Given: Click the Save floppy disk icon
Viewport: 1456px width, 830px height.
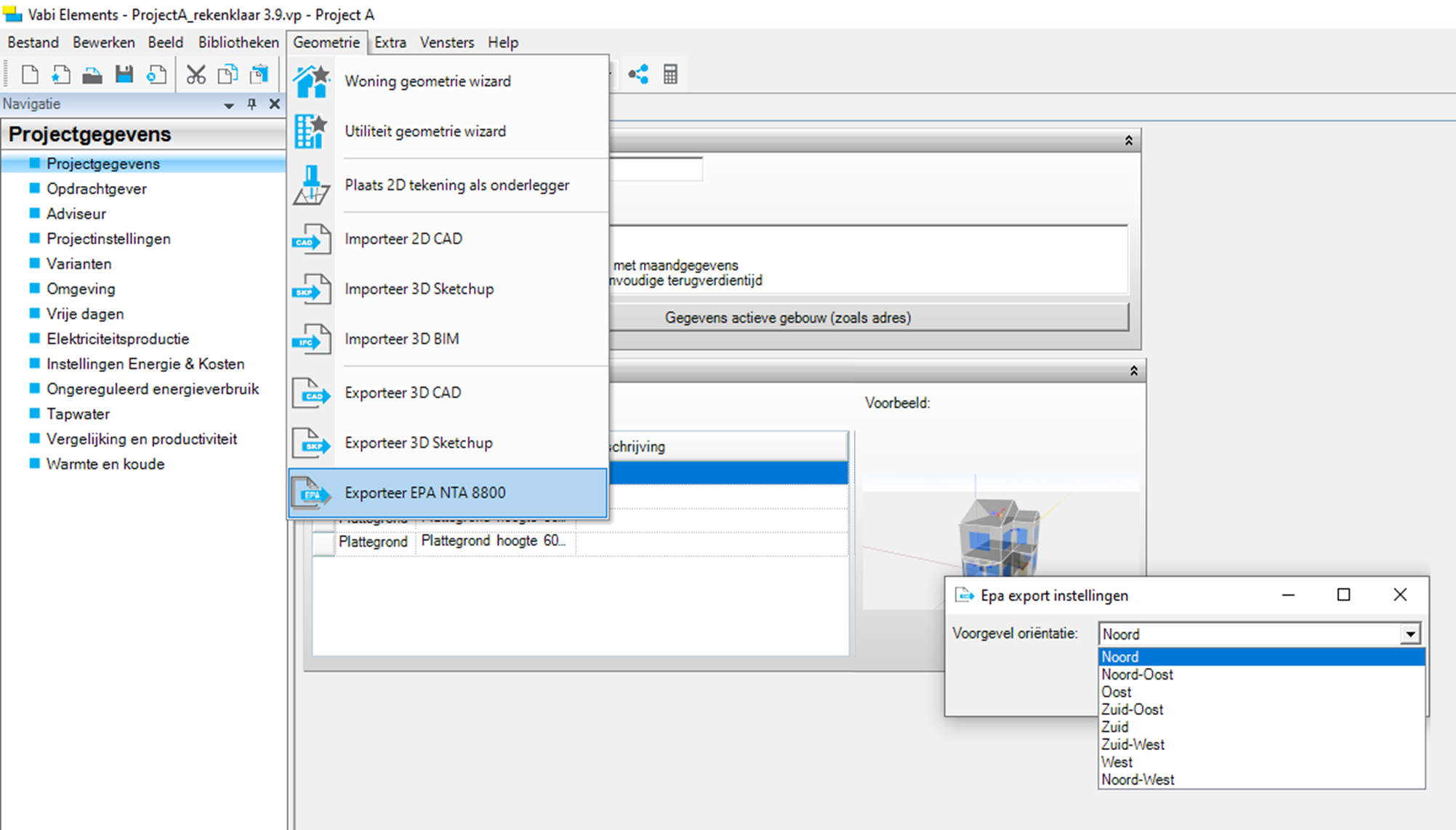Looking at the screenshot, I should (x=124, y=74).
